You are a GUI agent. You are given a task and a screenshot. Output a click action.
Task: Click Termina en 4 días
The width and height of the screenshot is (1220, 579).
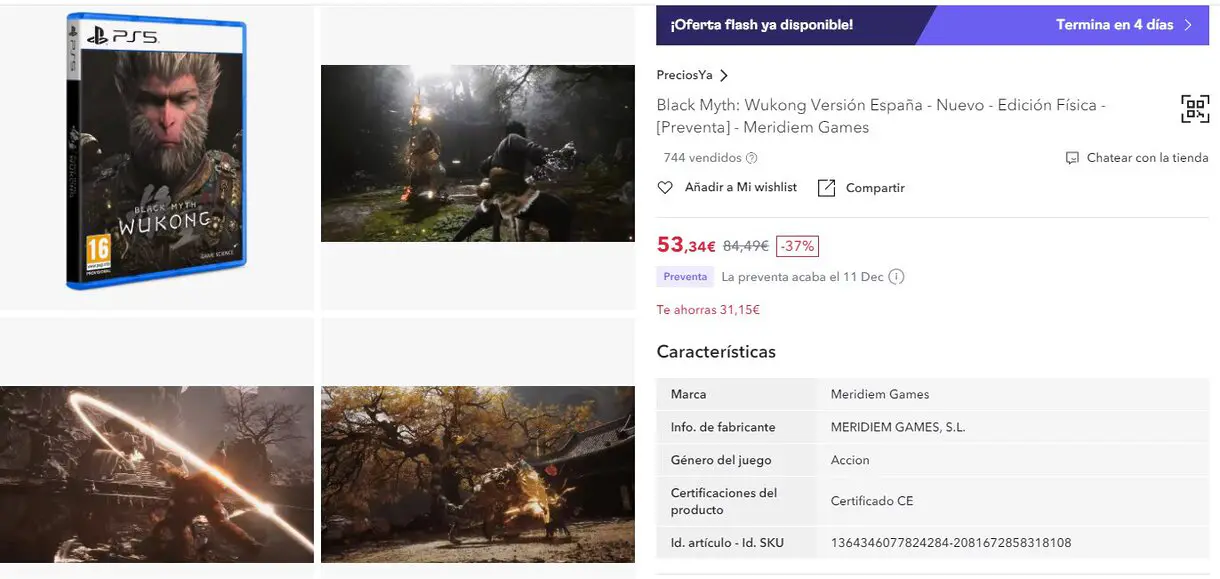(x=1114, y=25)
